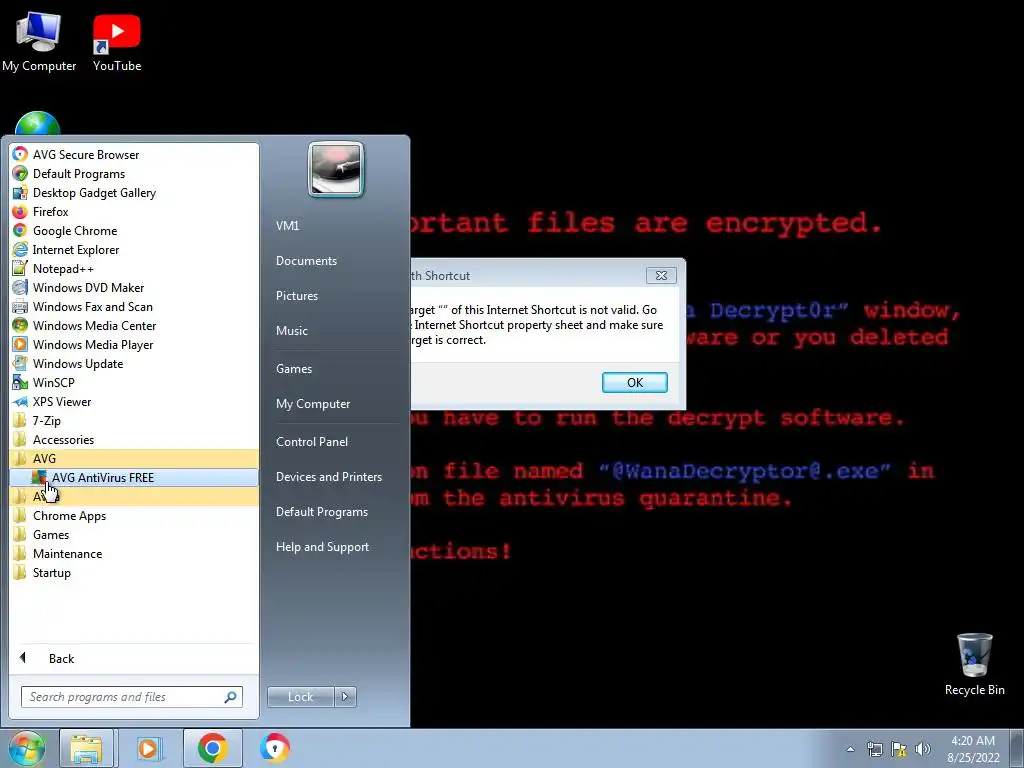Open Help and Support
Viewport: 1024px width, 768px height.
point(337,547)
